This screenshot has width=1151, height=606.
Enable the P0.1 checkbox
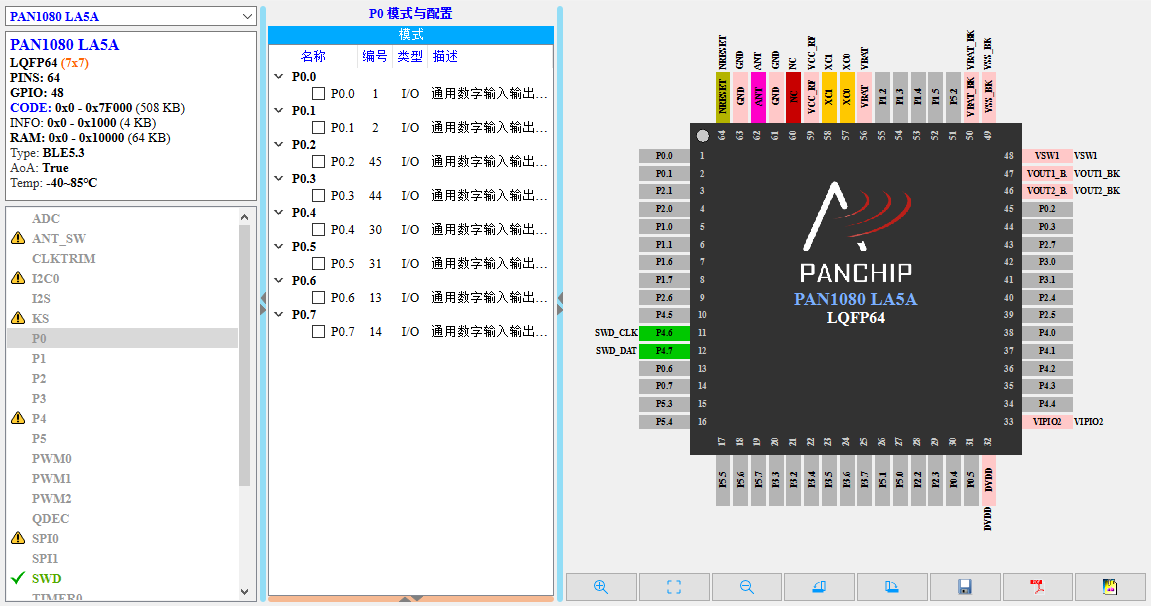pyautogui.click(x=319, y=128)
